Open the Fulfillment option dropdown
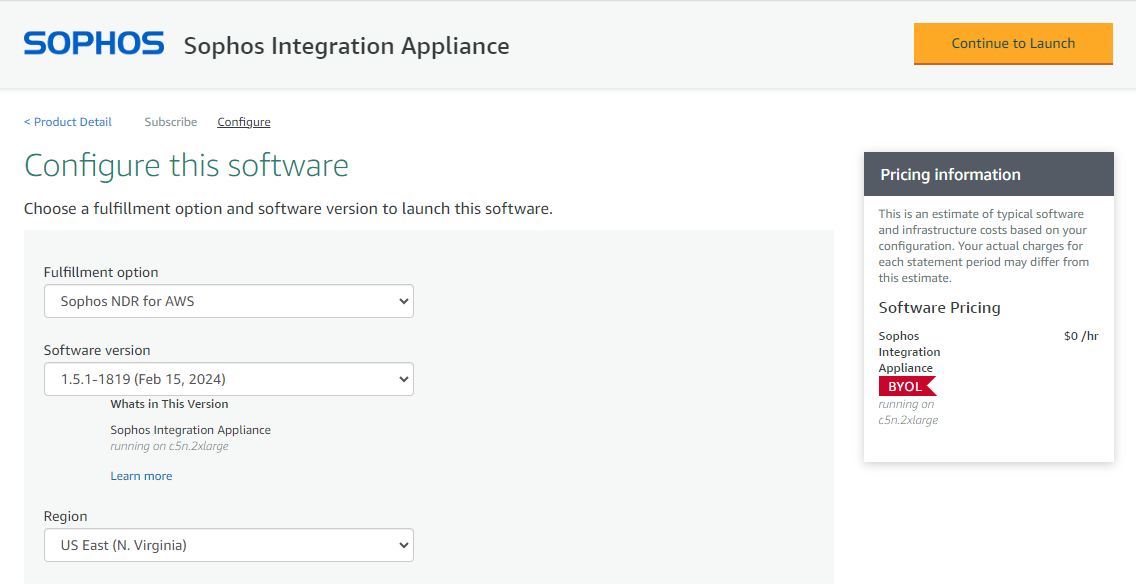Screen dimensions: 1136x584 [228, 301]
